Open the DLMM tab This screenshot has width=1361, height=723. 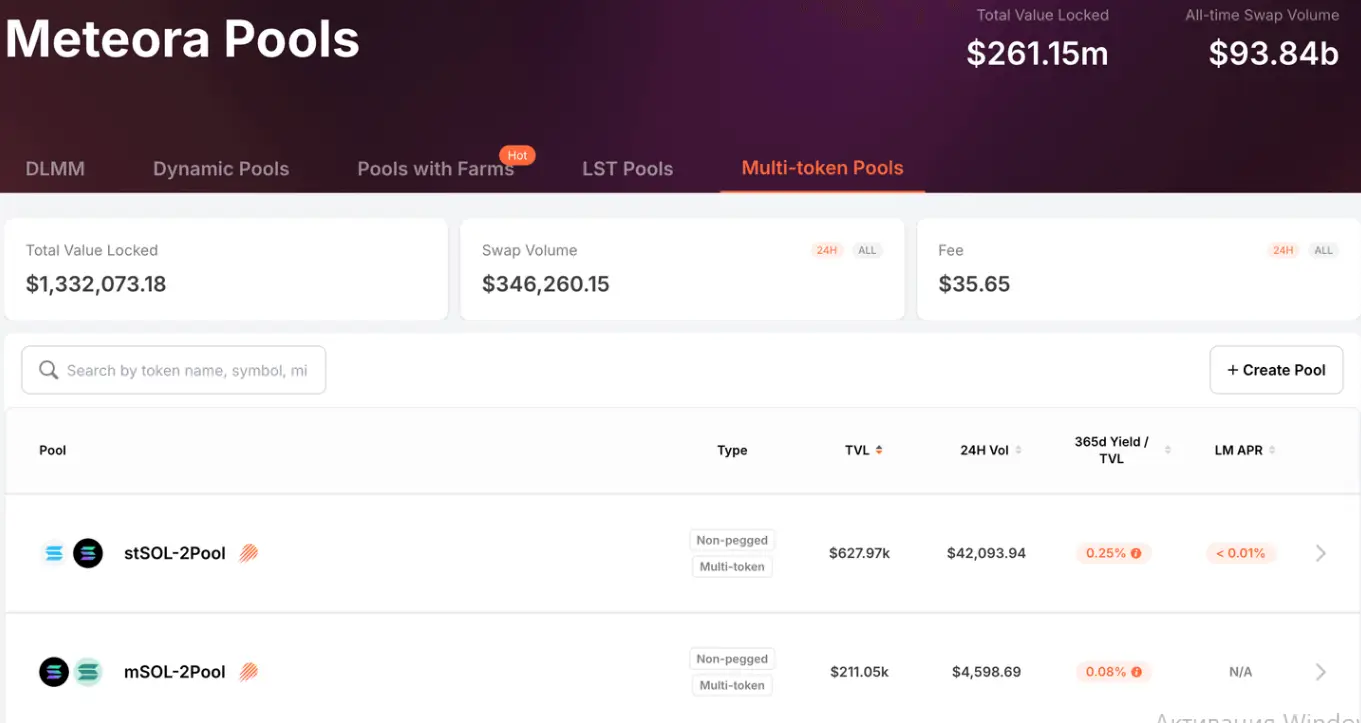55,169
